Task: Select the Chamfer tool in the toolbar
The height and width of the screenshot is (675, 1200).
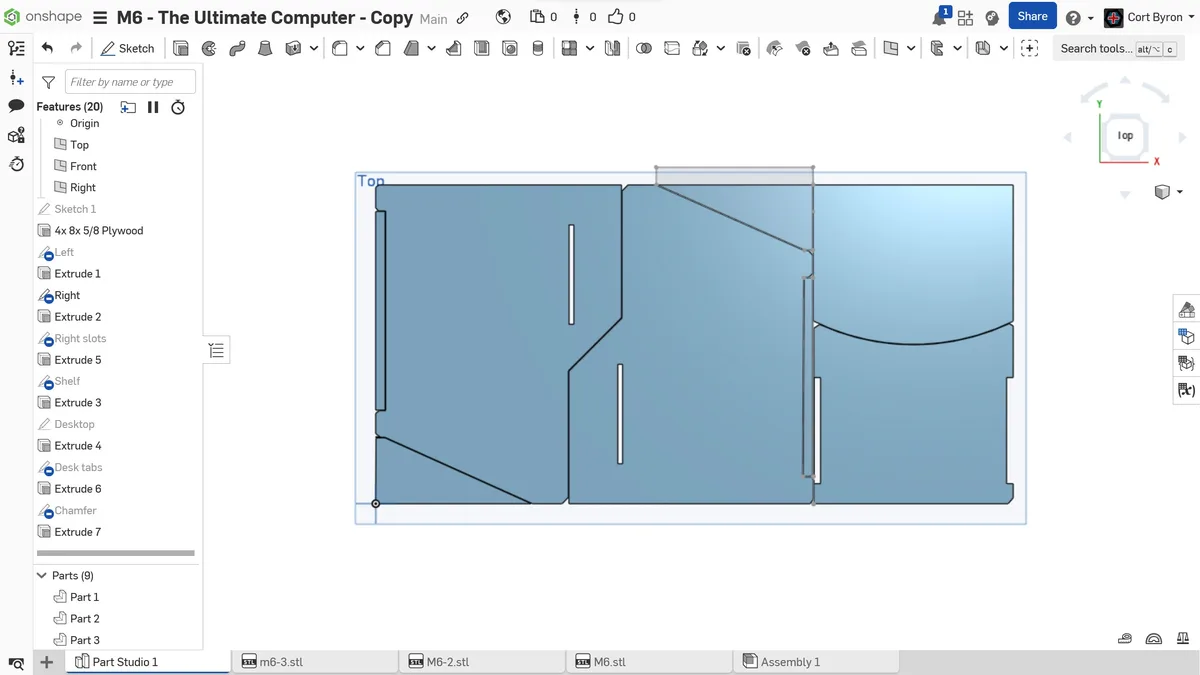Action: 383,48
